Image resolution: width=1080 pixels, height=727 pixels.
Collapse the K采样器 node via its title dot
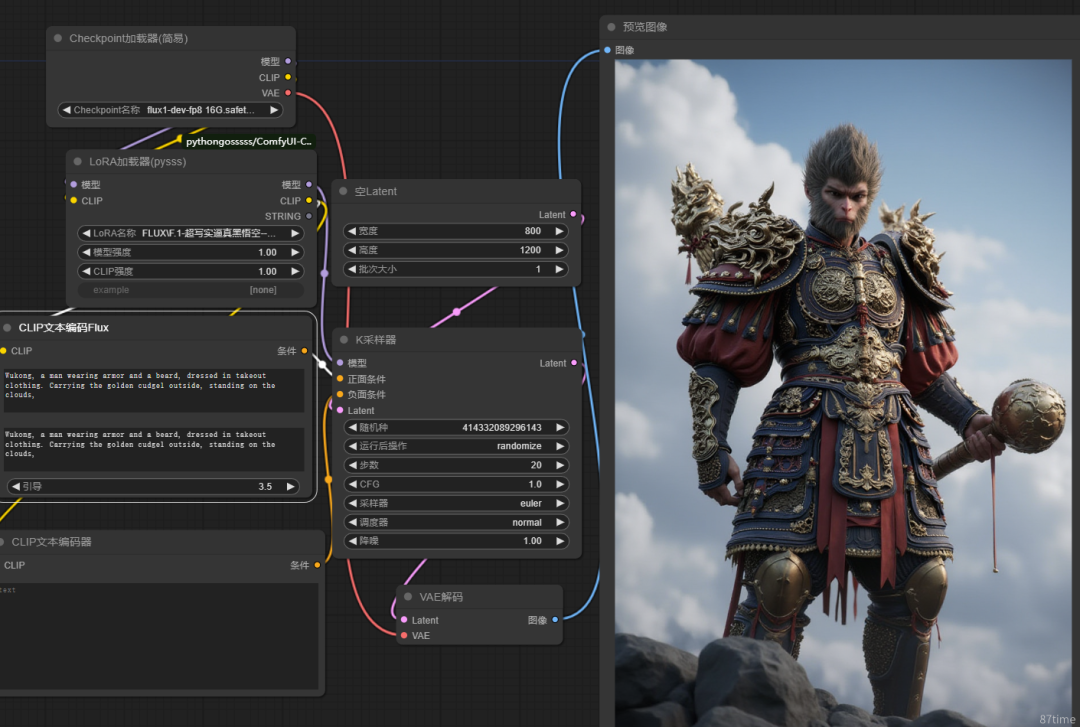(344, 340)
